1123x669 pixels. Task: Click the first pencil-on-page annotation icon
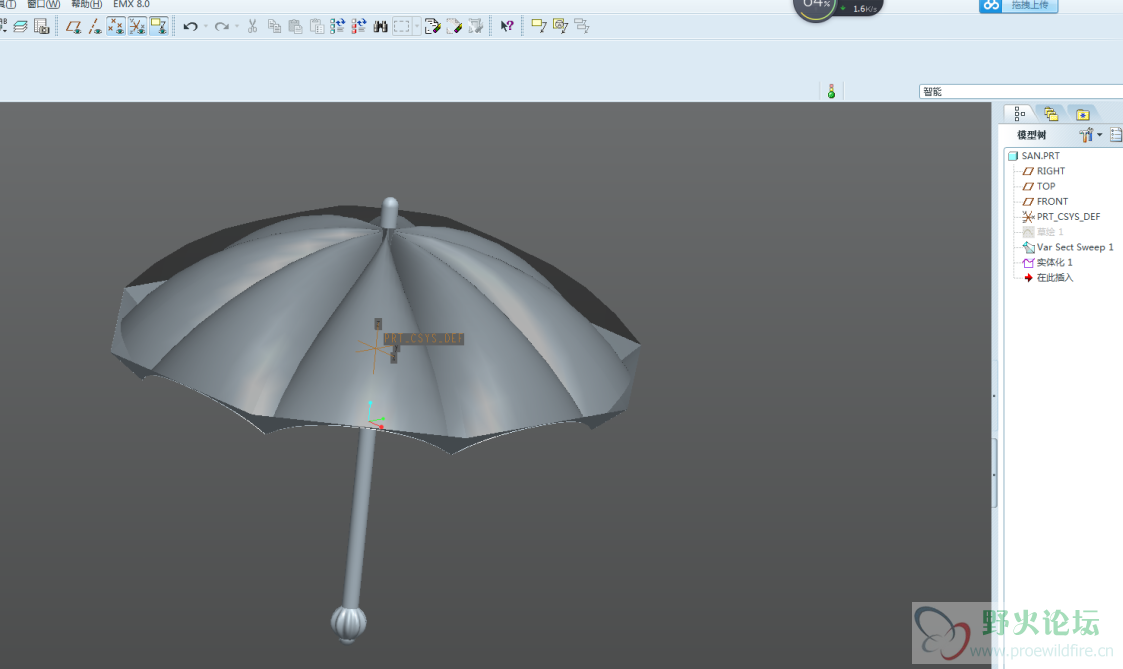[x=432, y=27]
